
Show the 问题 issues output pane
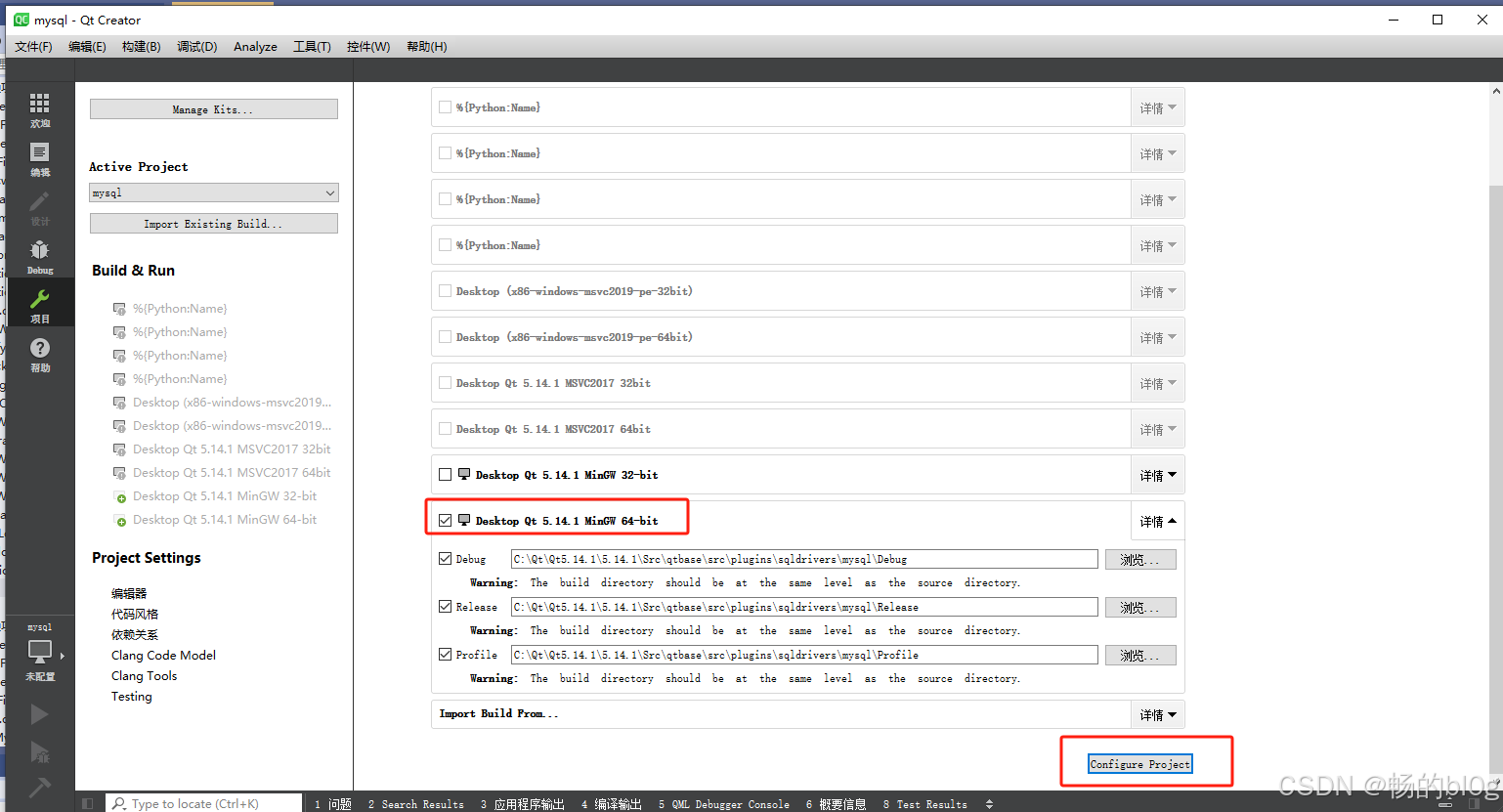click(x=333, y=804)
